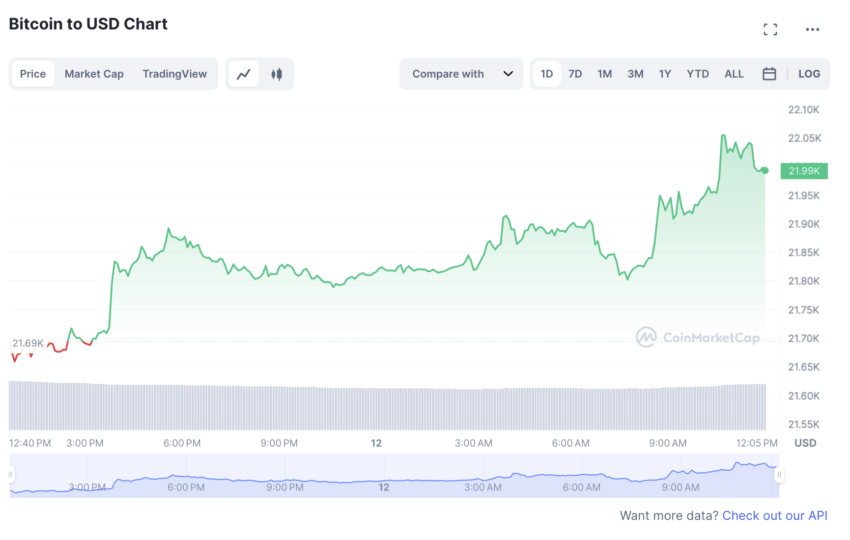Enter fullscreen chart mode

click(770, 29)
